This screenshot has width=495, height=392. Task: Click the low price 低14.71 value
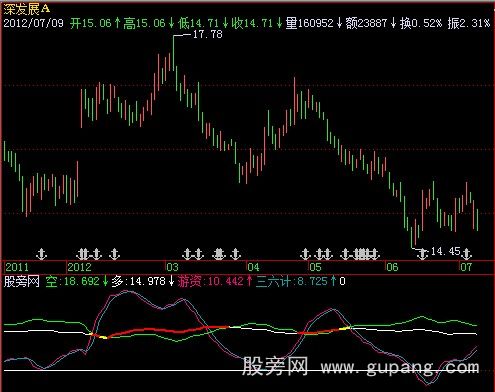tap(198, 23)
